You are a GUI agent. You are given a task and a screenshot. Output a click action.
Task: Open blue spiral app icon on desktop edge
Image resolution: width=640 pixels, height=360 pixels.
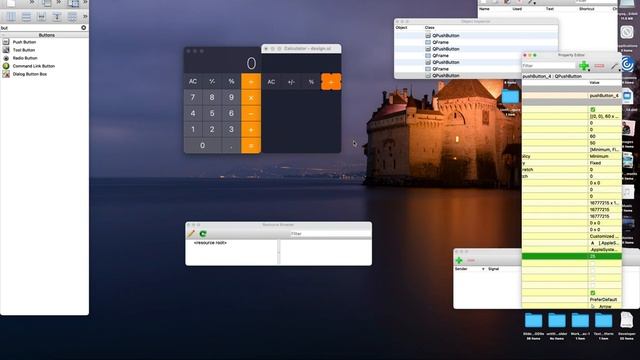pos(628,64)
